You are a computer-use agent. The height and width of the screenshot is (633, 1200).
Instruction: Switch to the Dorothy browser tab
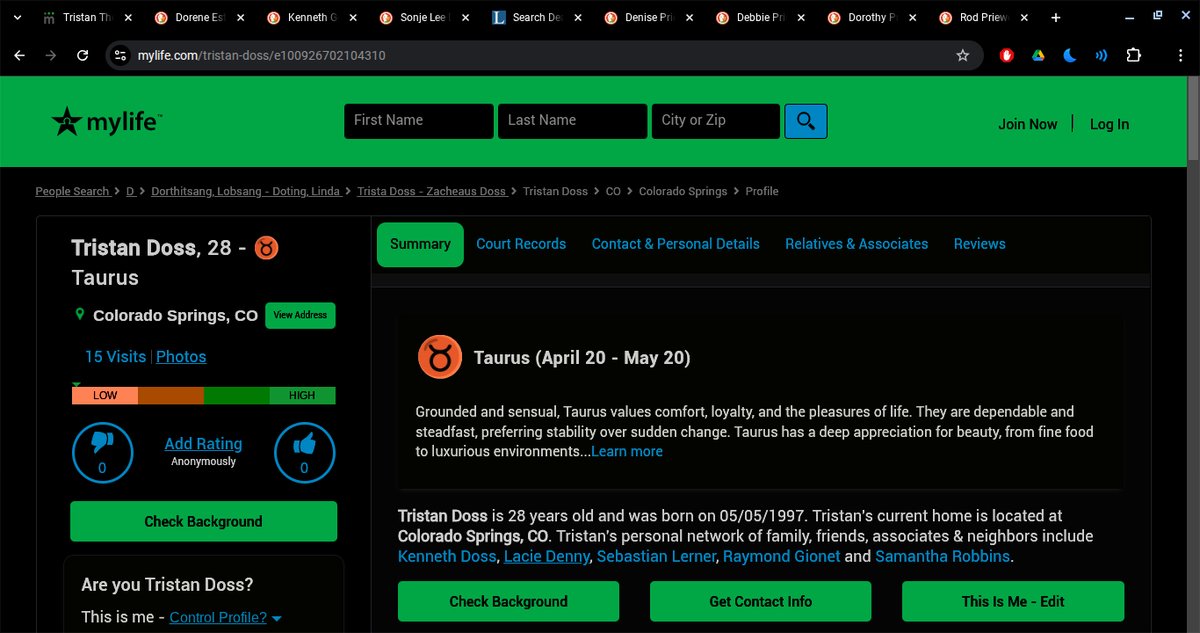click(x=874, y=17)
